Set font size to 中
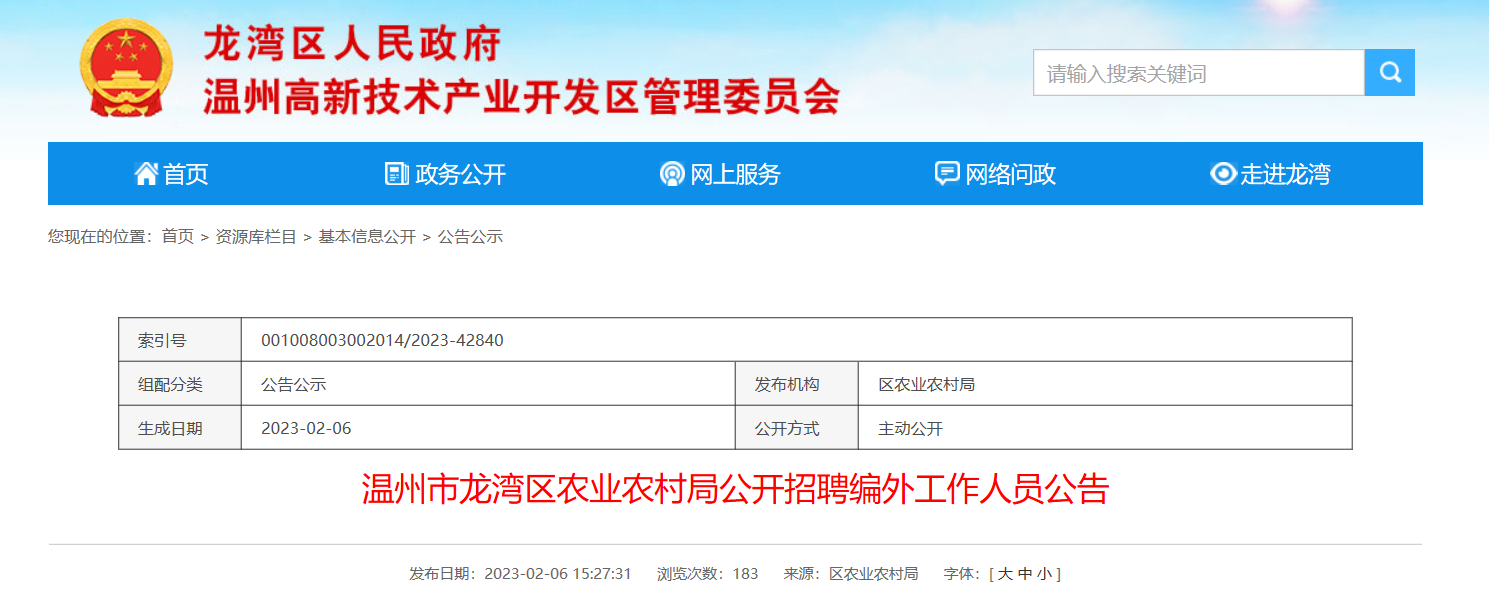Image resolution: width=1489 pixels, height=603 pixels. (x=1025, y=574)
